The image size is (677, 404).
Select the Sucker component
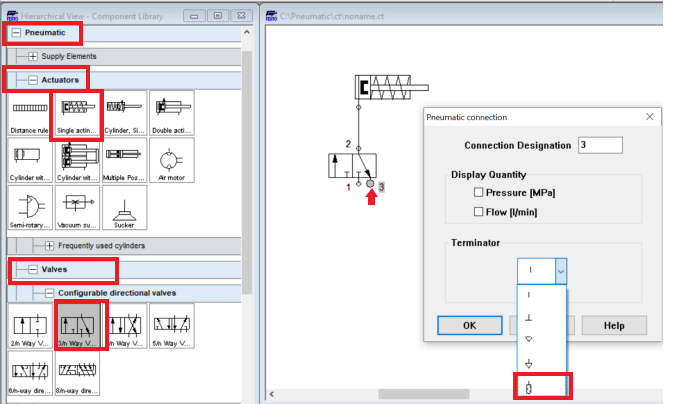click(124, 208)
